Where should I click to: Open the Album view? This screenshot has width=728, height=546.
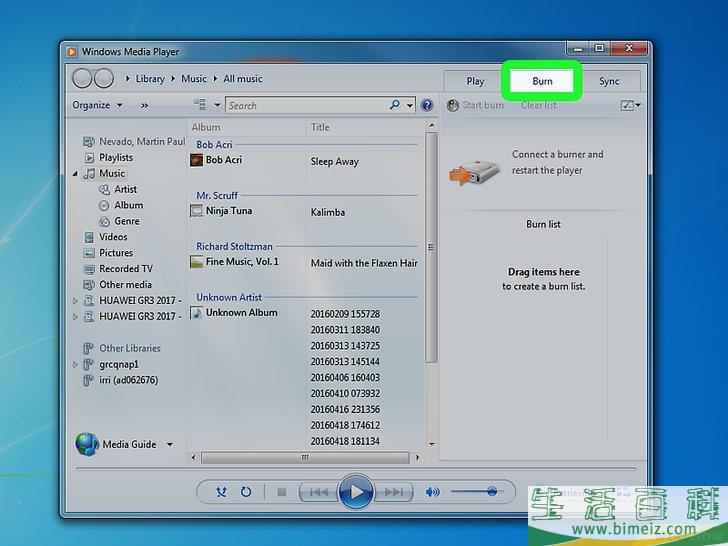point(129,205)
